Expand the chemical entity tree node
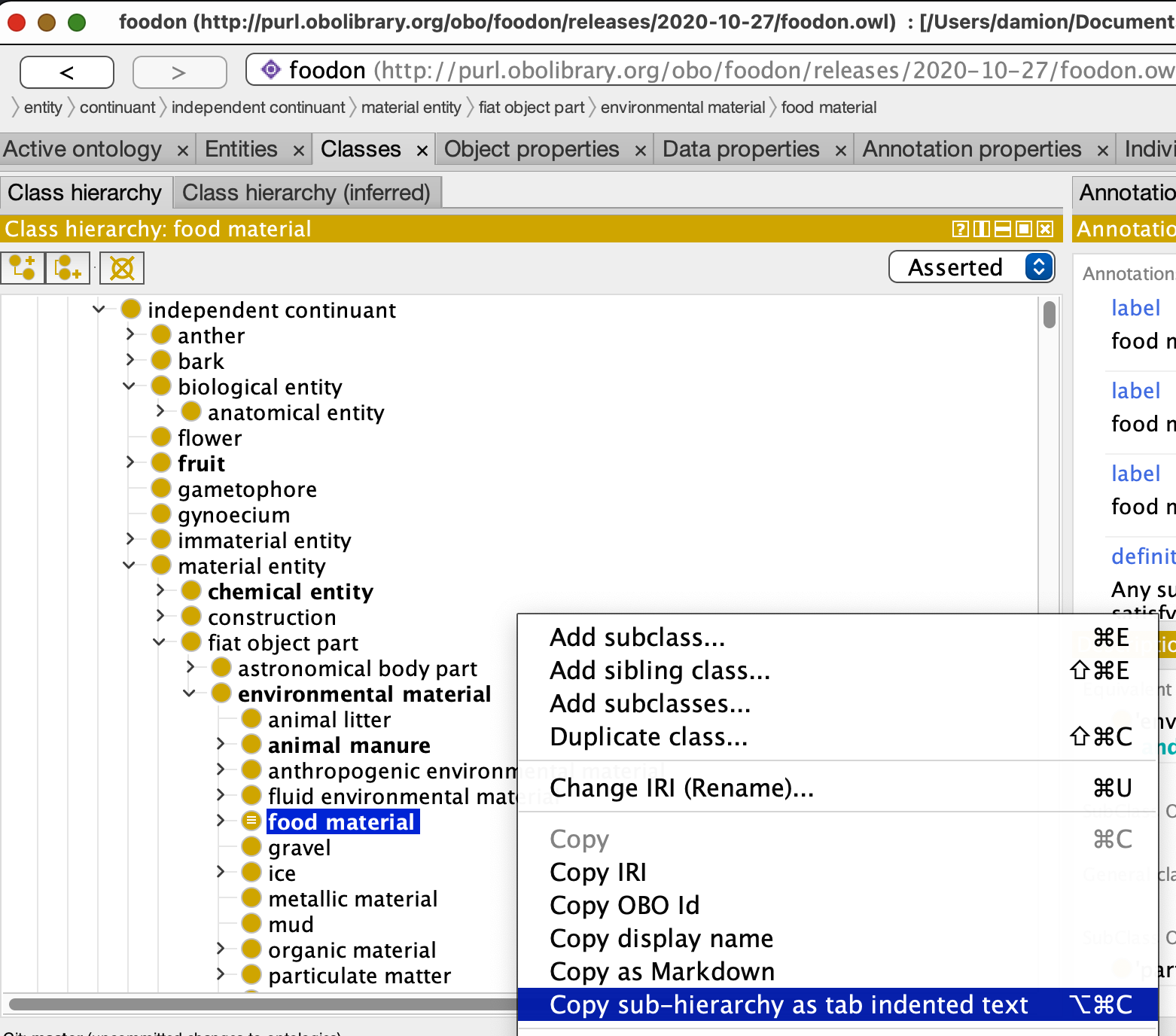This screenshot has height=1036, width=1176. click(x=160, y=591)
